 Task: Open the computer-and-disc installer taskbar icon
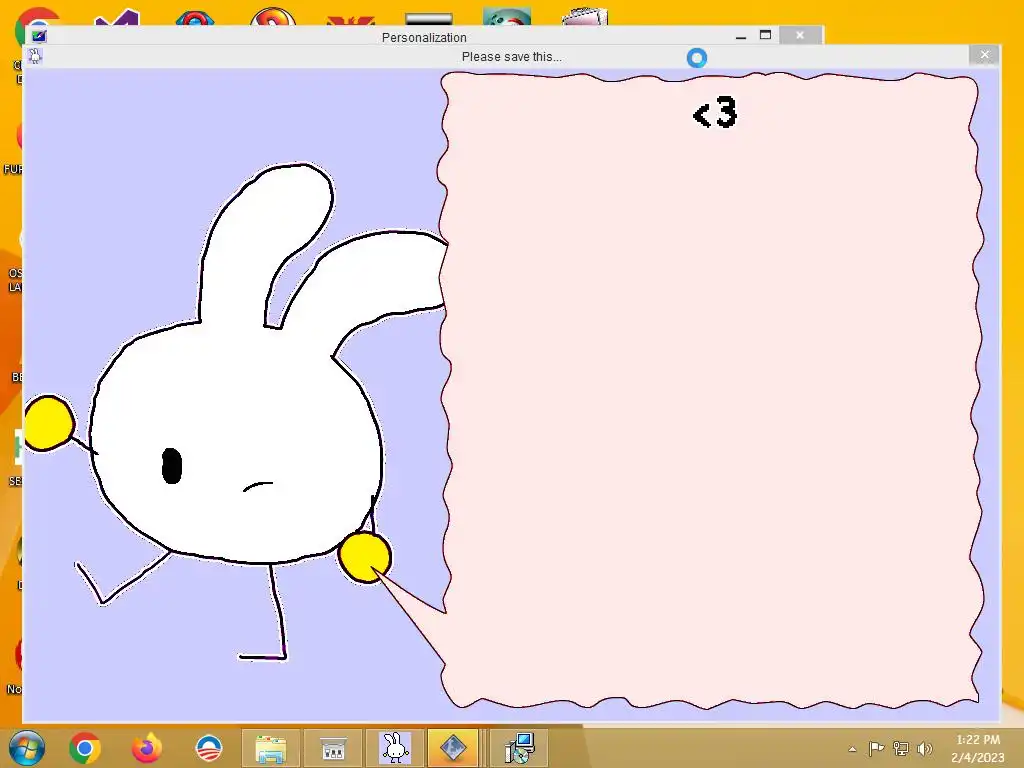tap(520, 748)
